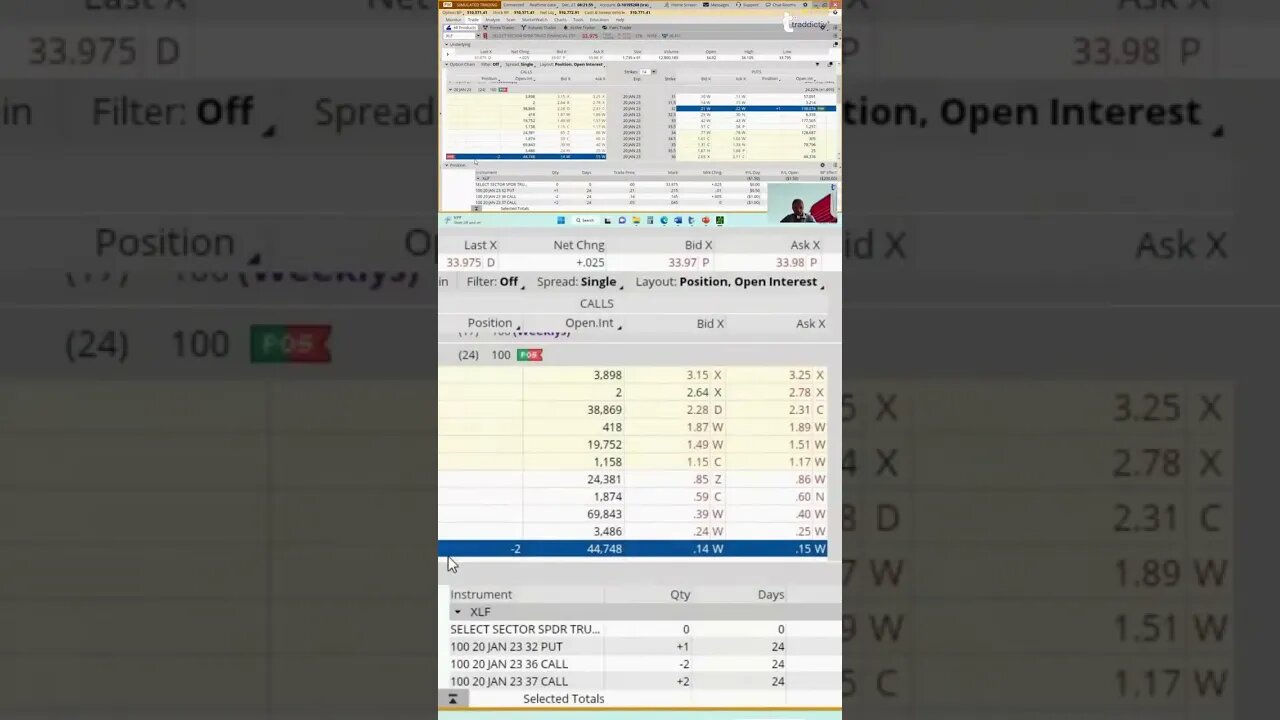Select the Forex Trader sub-tab
Image resolution: width=1280 pixels, height=720 pixels.
pos(499,28)
